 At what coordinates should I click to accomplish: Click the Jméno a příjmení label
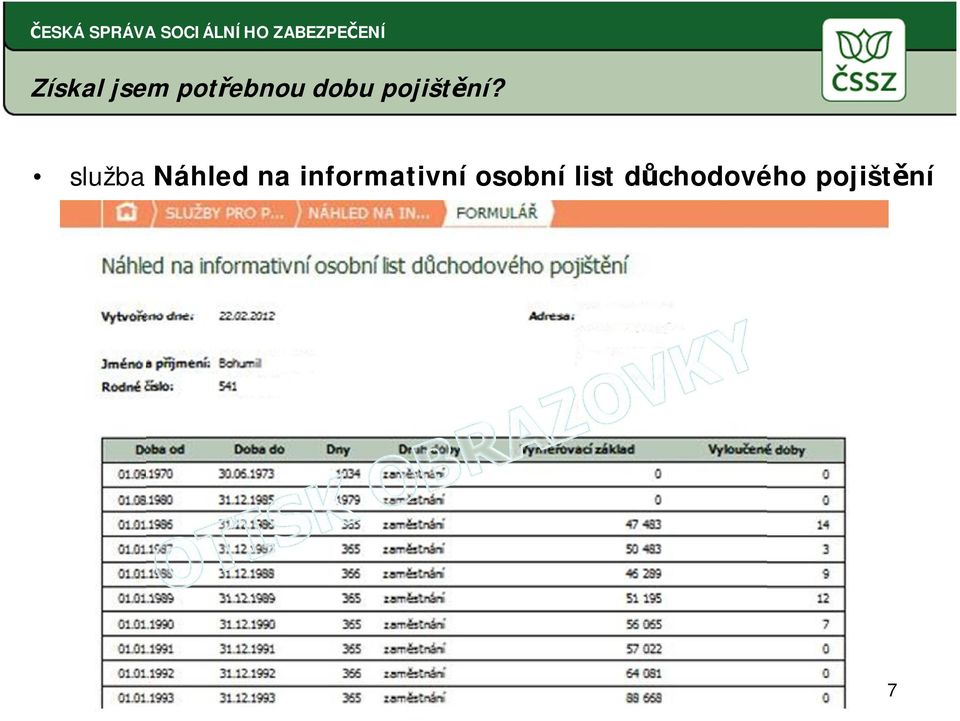[x=156, y=364]
